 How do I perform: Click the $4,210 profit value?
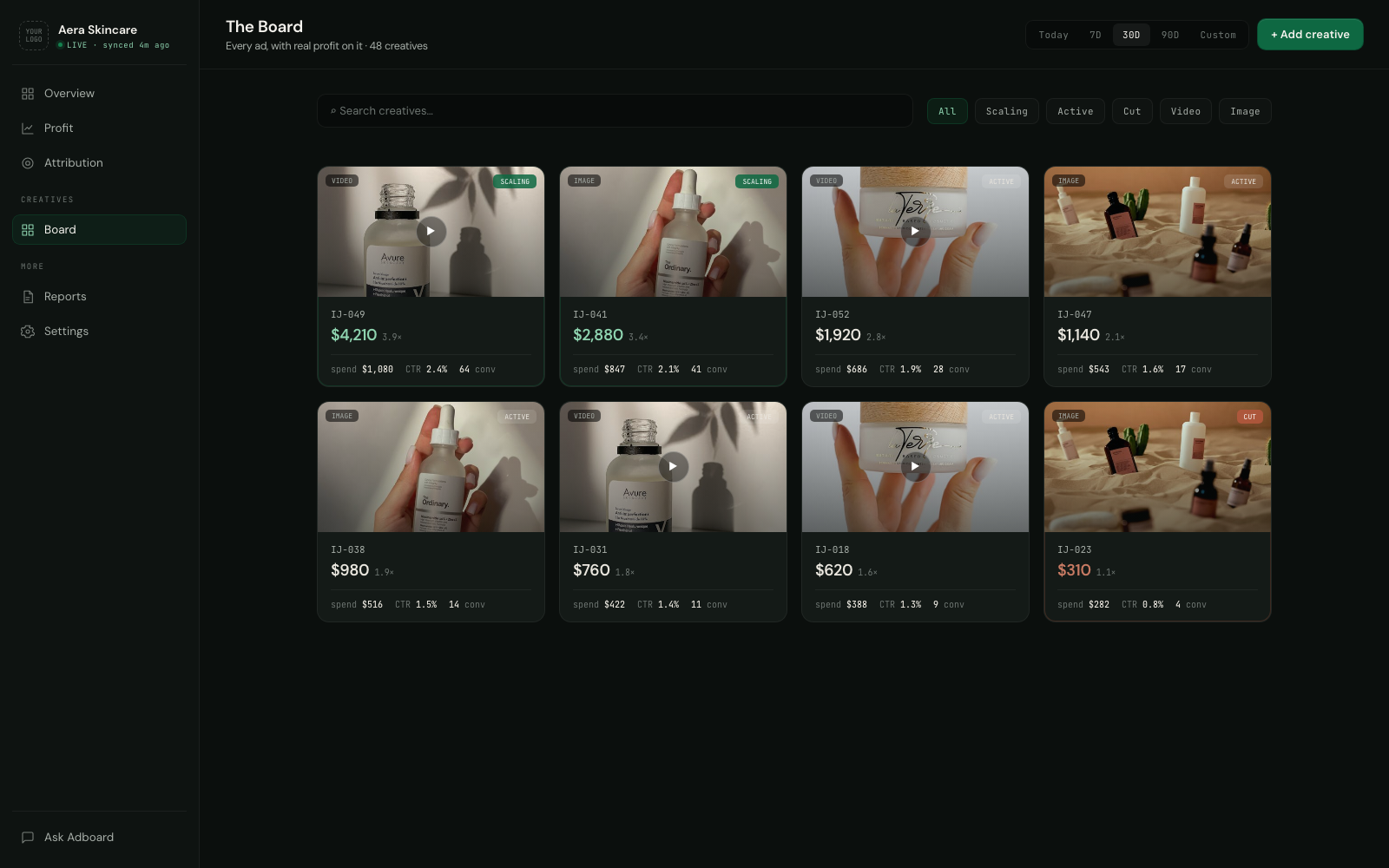tap(353, 335)
